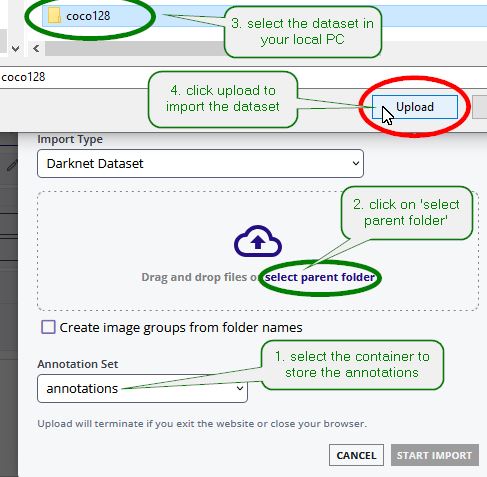Image resolution: width=487 pixels, height=477 pixels.
Task: Open the Annotation Set dropdown showing annotations
Action: 142,388
